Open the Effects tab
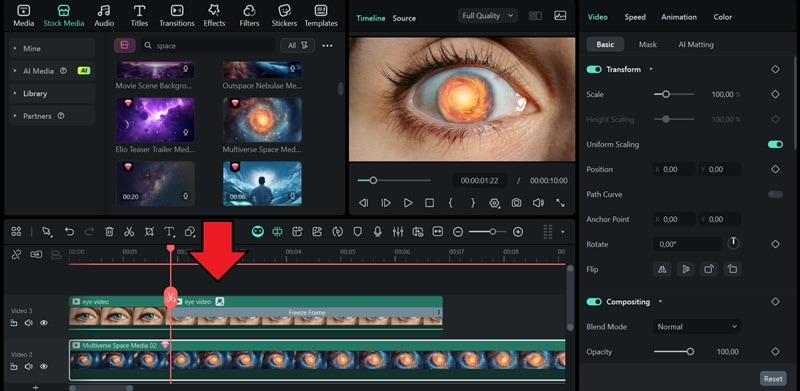 point(214,16)
